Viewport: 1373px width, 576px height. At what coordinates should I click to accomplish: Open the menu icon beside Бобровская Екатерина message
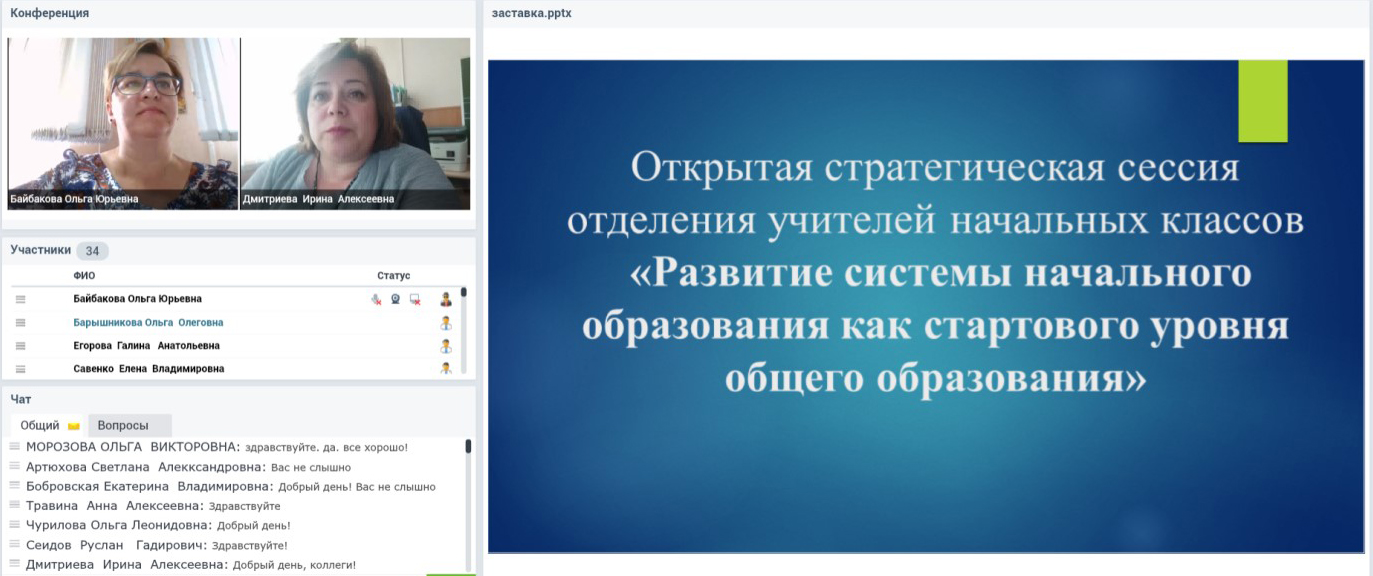point(14,486)
